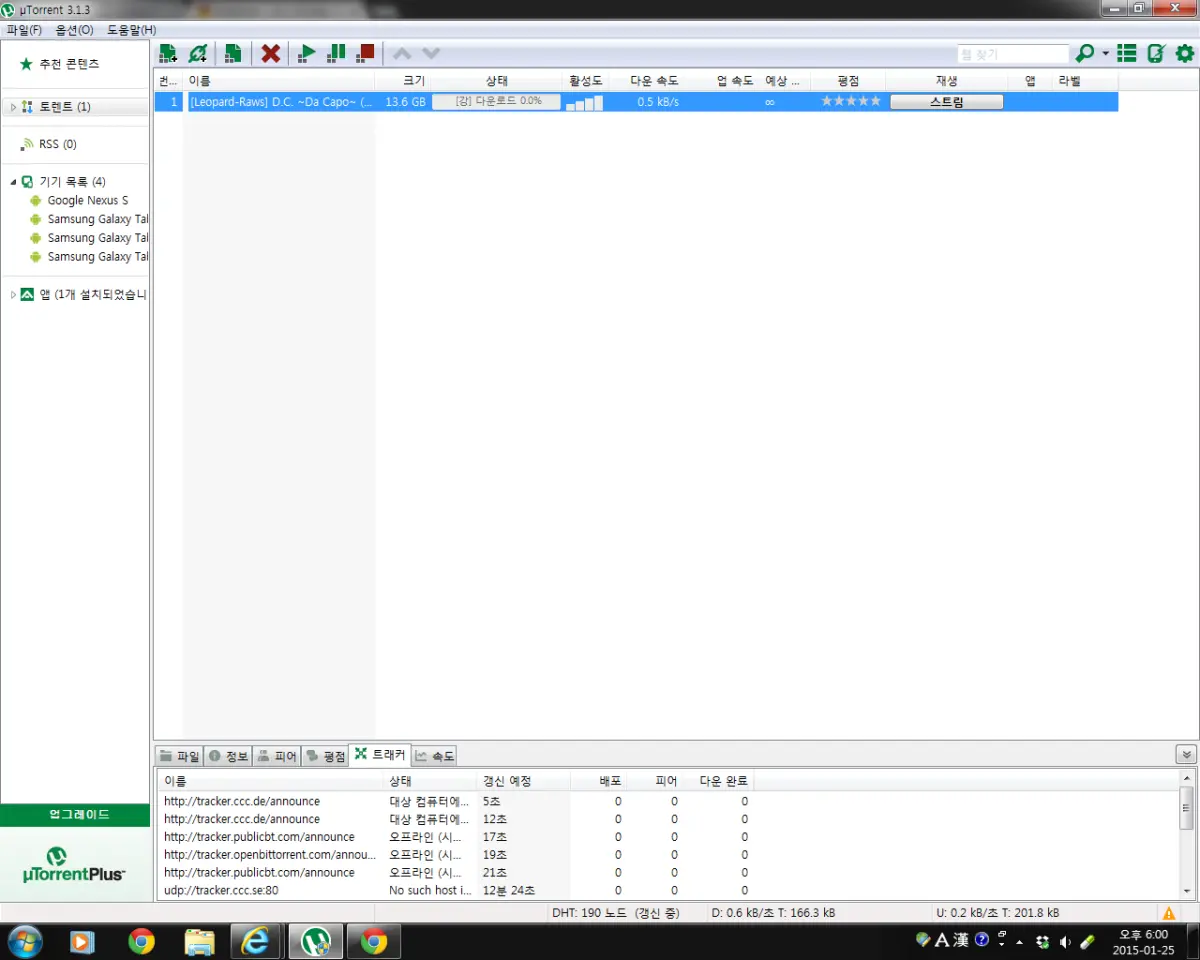Click the five-star rating of the torrent
The height and width of the screenshot is (960, 1200).
tap(851, 101)
